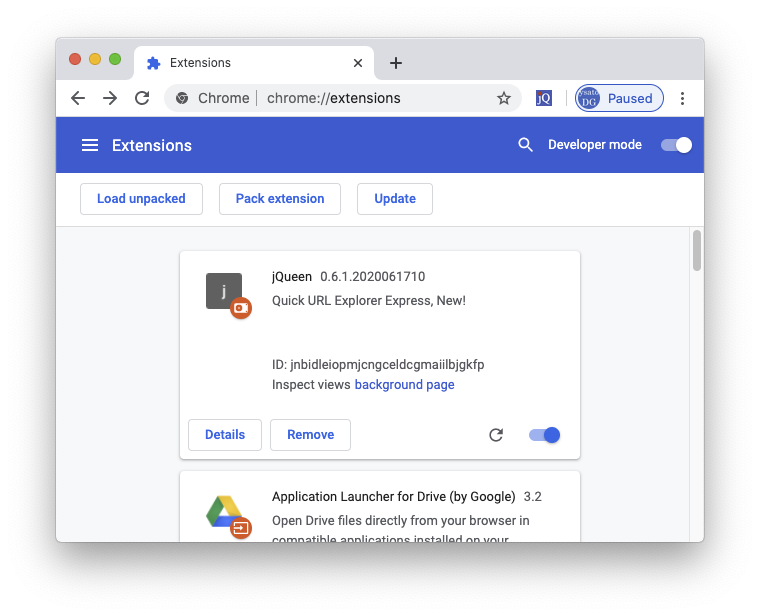Open the Extensions hamburger menu
The width and height of the screenshot is (760, 616).
[x=90, y=145]
